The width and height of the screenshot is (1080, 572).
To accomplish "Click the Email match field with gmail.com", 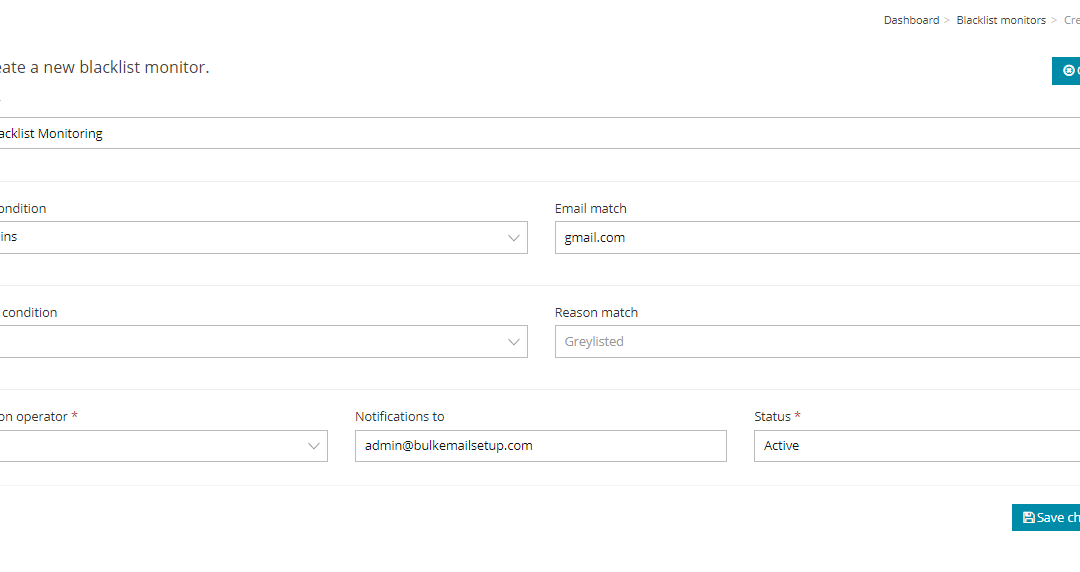I will click(816, 238).
